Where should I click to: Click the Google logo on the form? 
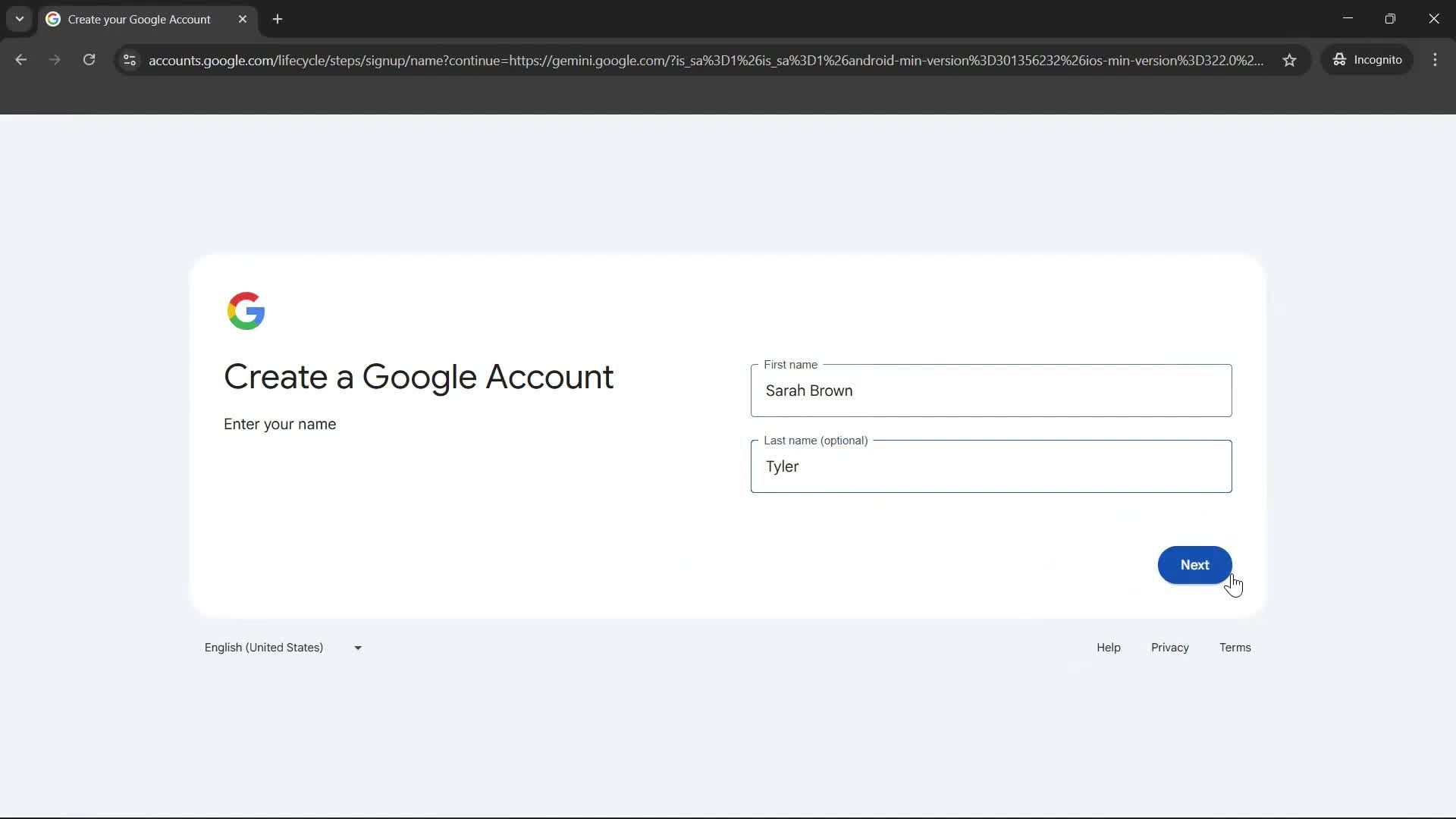(246, 310)
